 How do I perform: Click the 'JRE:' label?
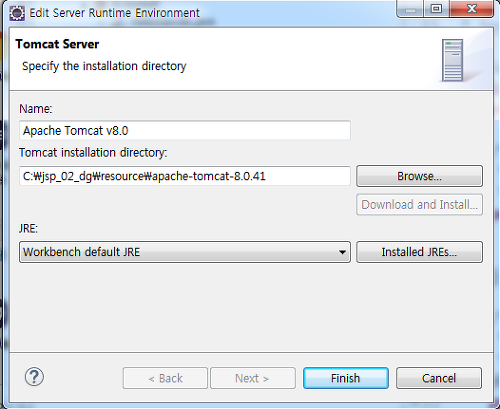point(29,229)
